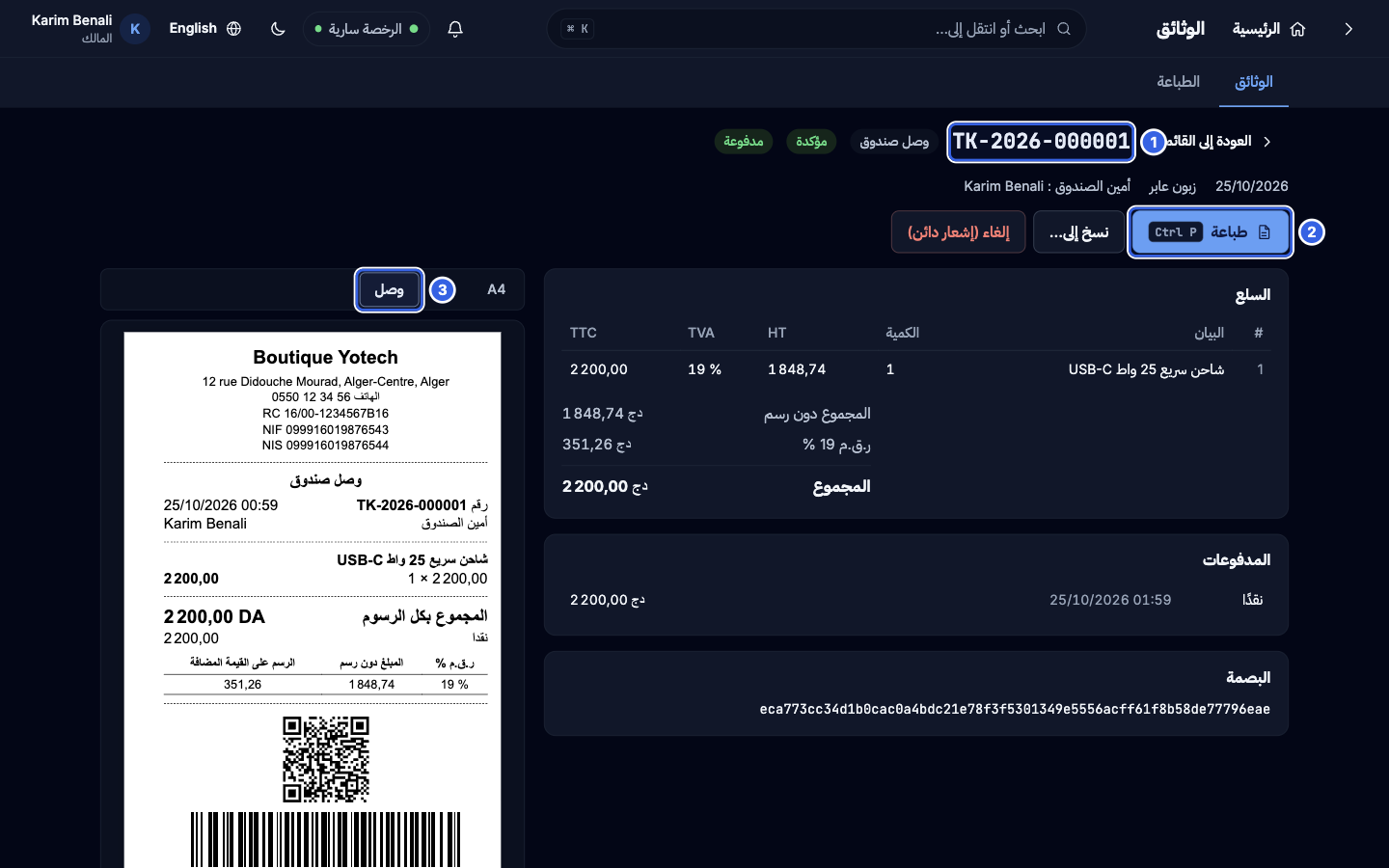
Task: Click the Ctrl P shortcut badge
Action: point(1176,232)
